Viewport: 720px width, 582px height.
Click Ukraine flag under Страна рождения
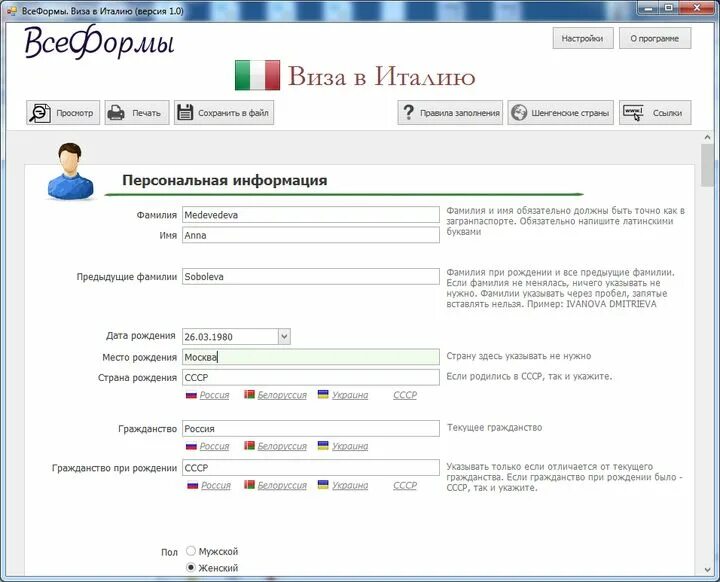pos(323,395)
